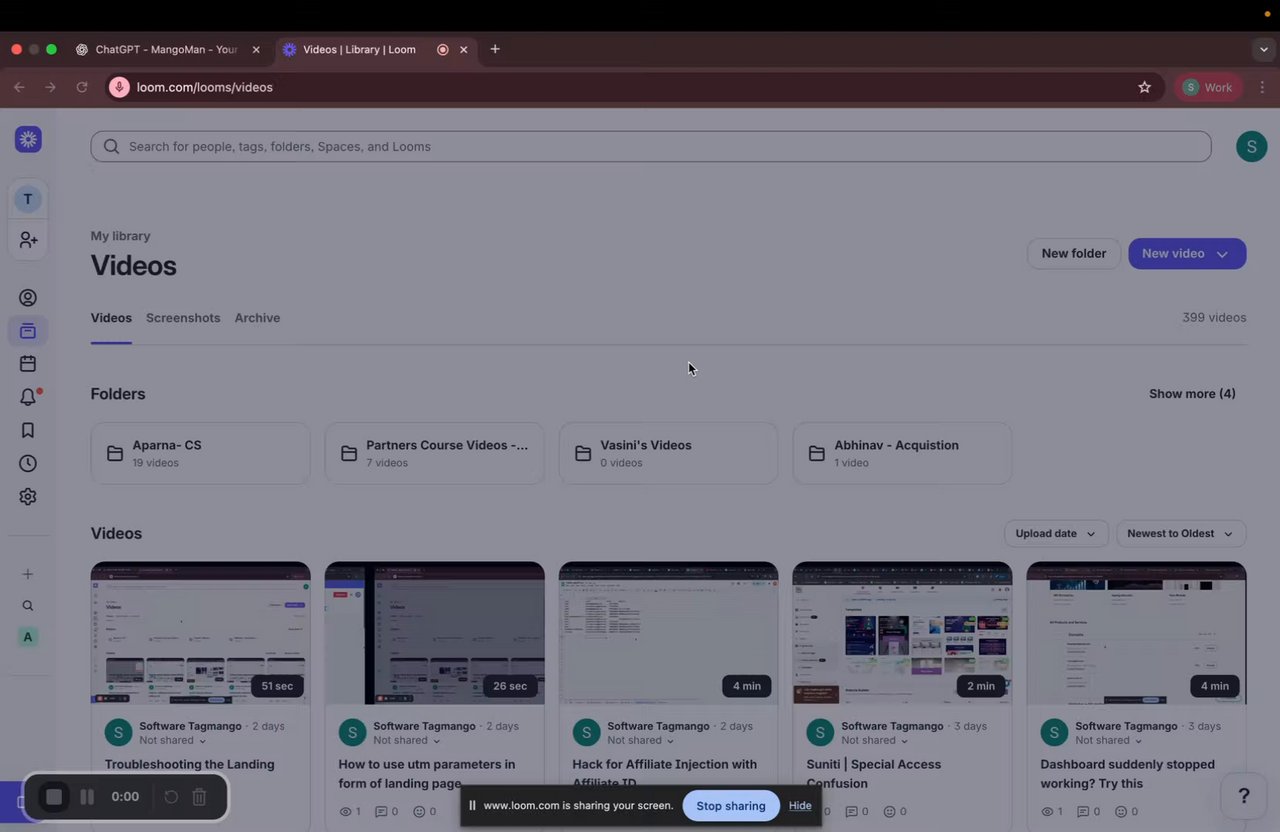Click Show more (4) folders
Screen dimensions: 1280x832
click(x=1192, y=394)
